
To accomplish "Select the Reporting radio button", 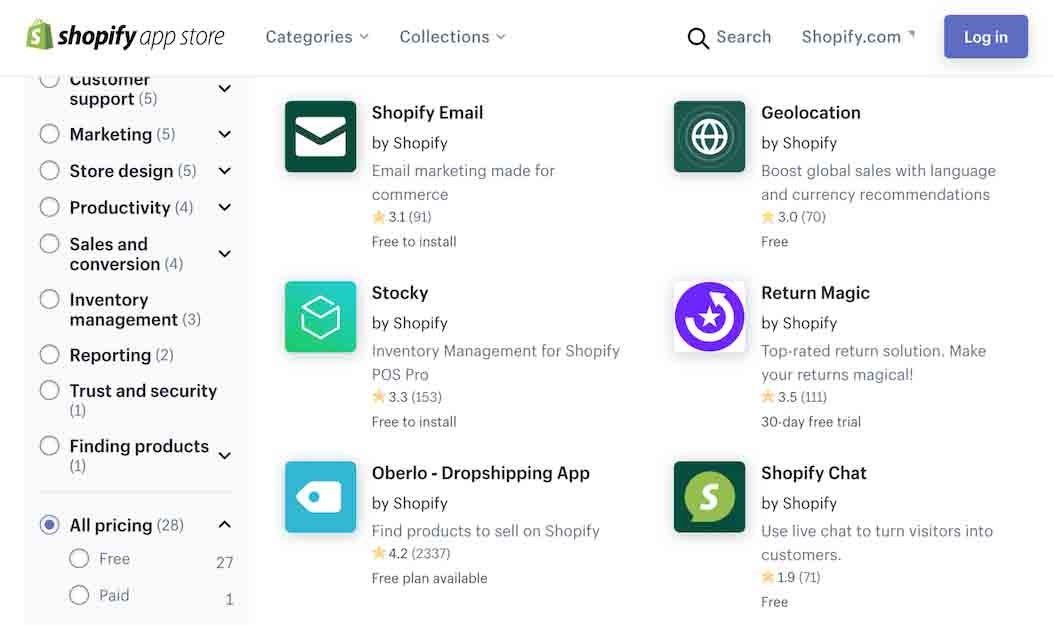I will [x=49, y=354].
